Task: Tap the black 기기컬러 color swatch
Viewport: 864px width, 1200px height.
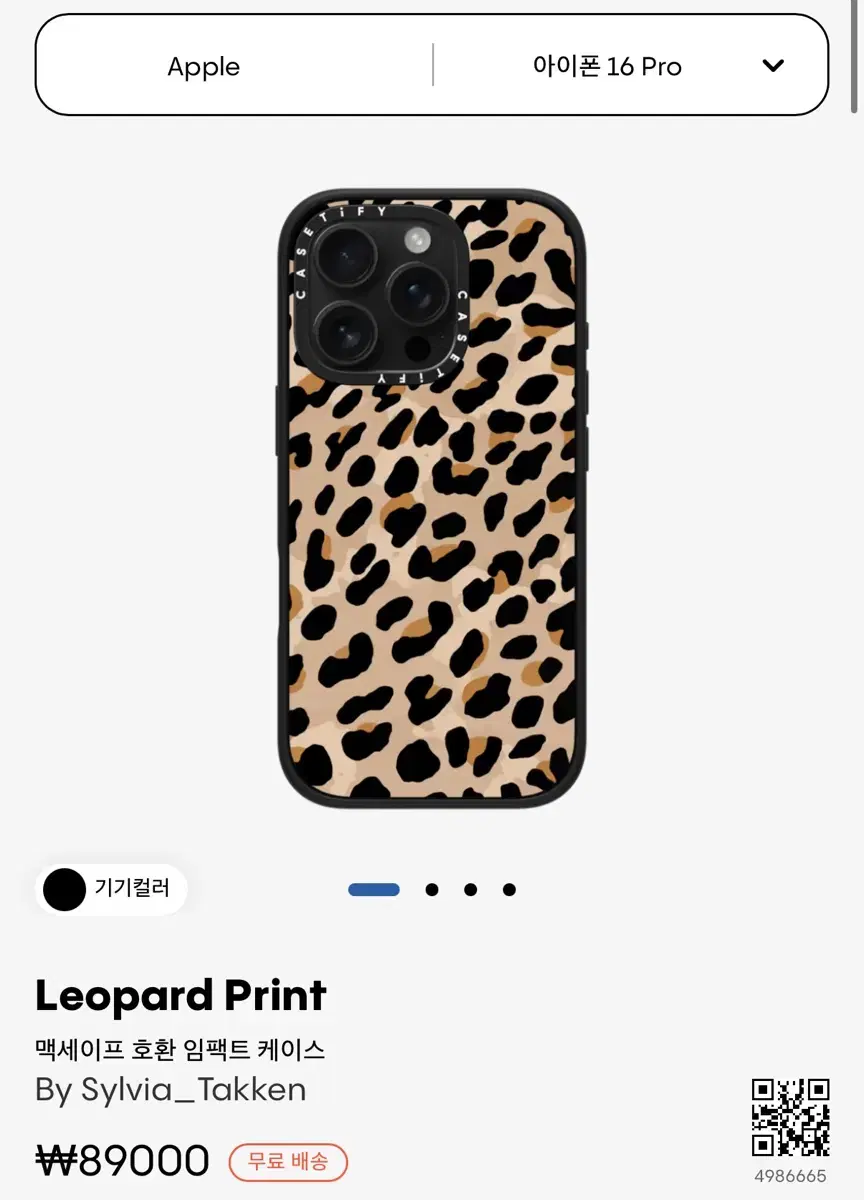Action: pyautogui.click(x=64, y=889)
